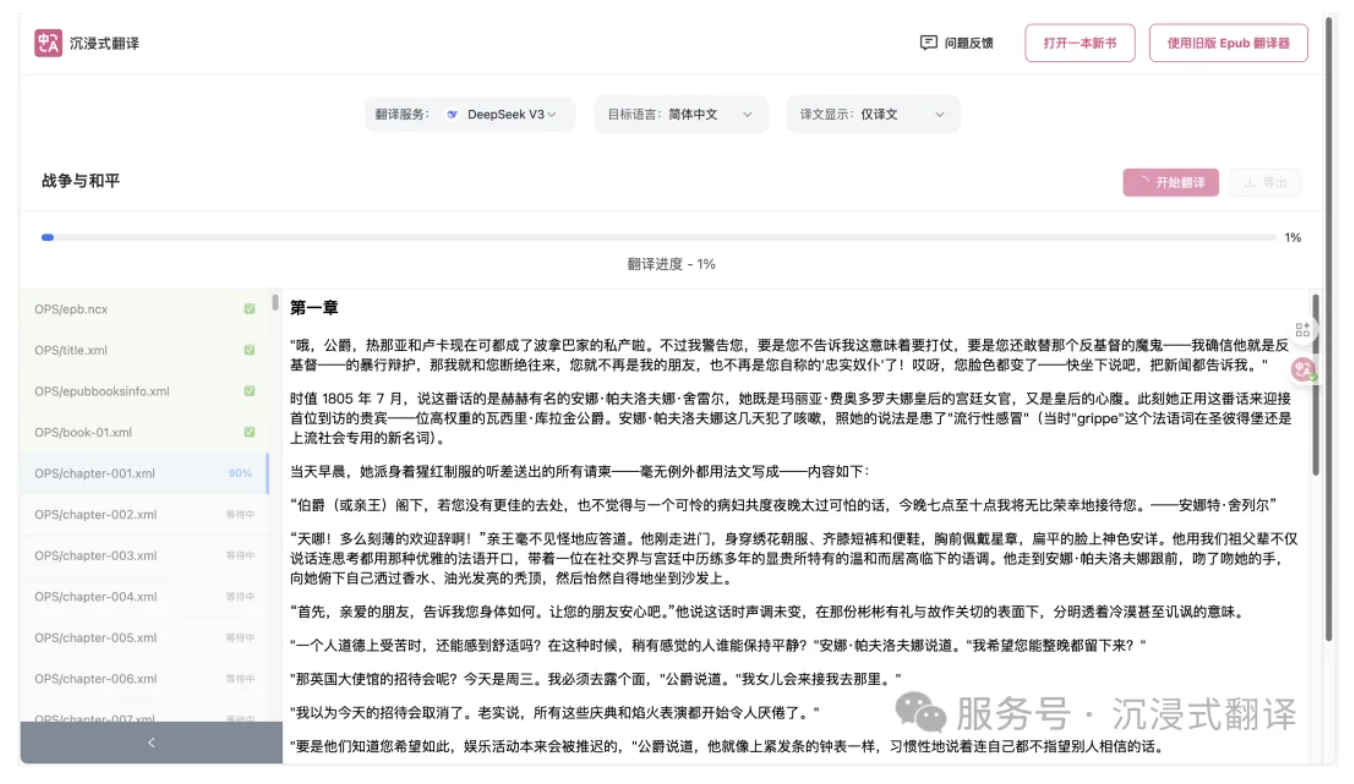The image size is (1354, 784).
Task: Select OPS/chapter-001.xml in file list
Action: (x=95, y=474)
